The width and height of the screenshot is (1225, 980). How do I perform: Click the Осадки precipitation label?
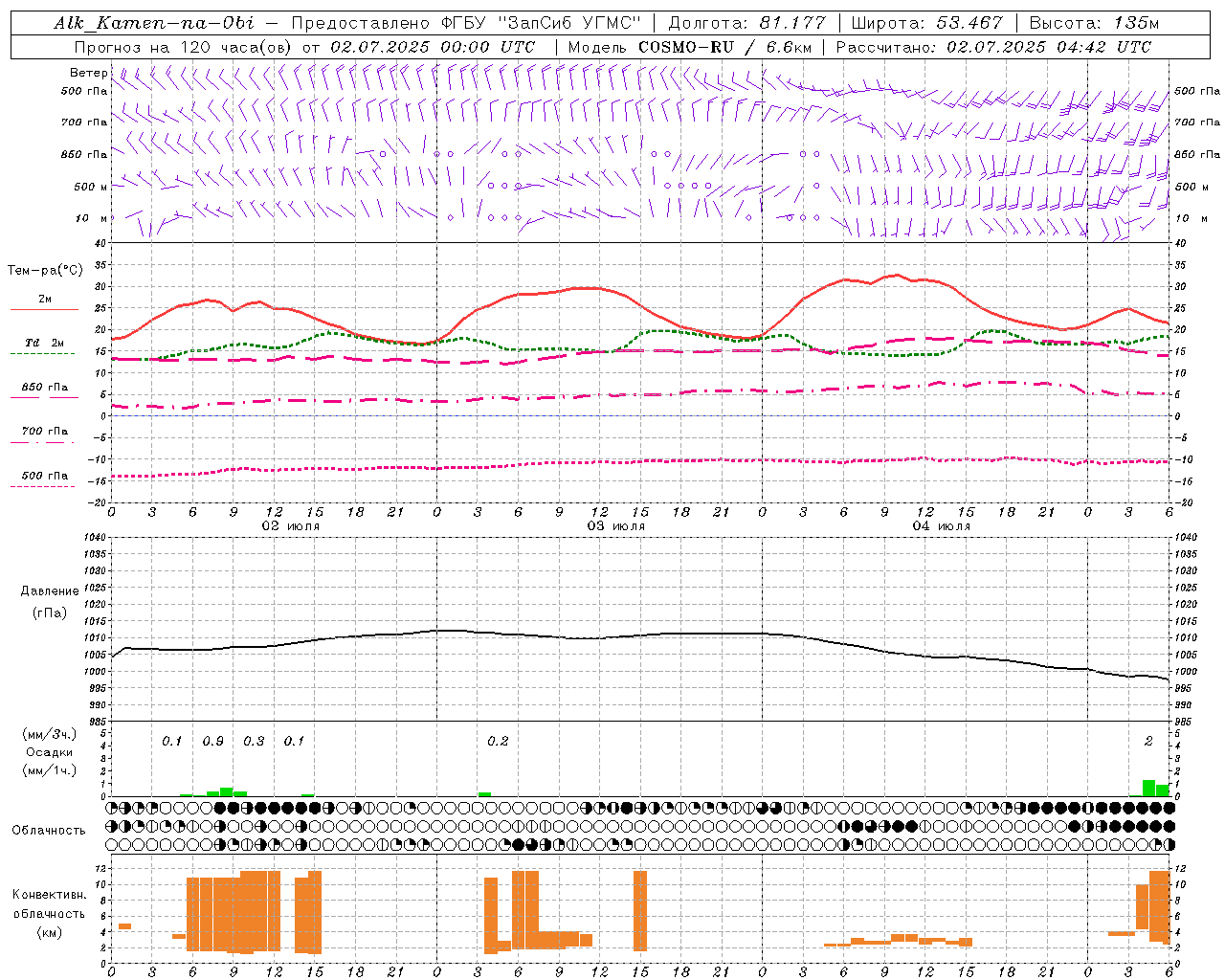tap(50, 752)
